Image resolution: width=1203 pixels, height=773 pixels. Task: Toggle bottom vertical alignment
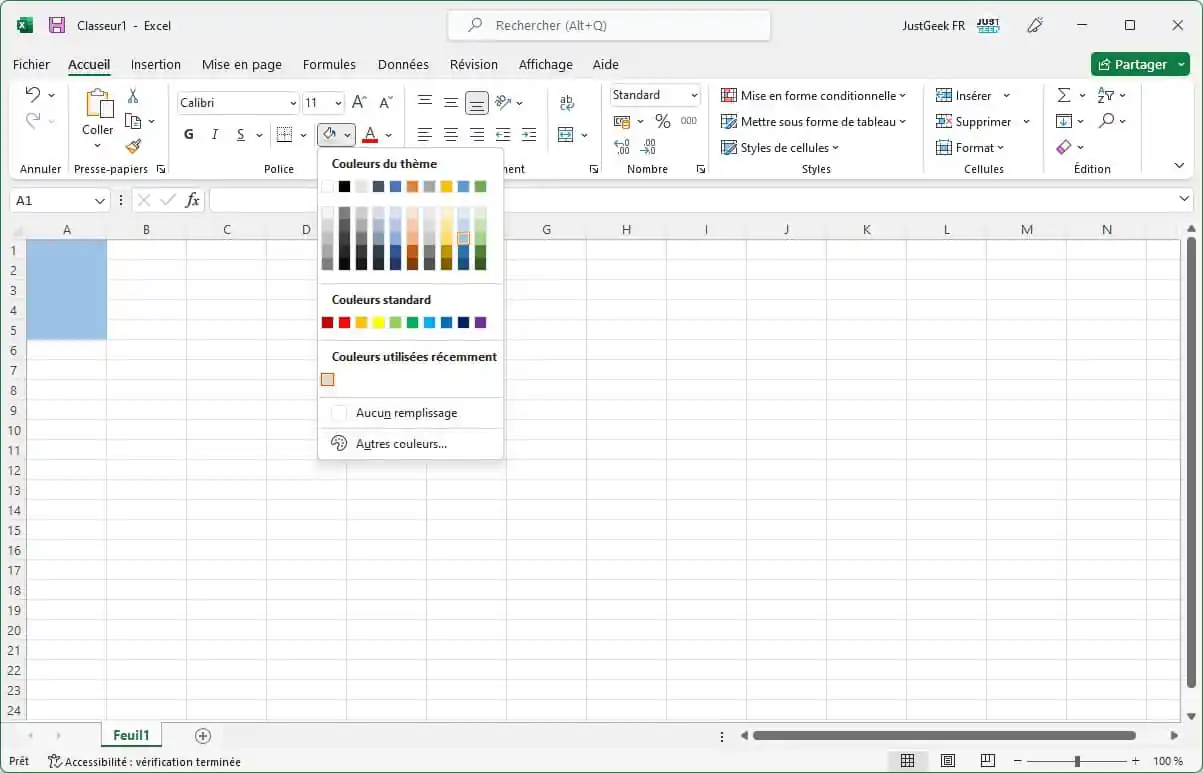coord(477,102)
